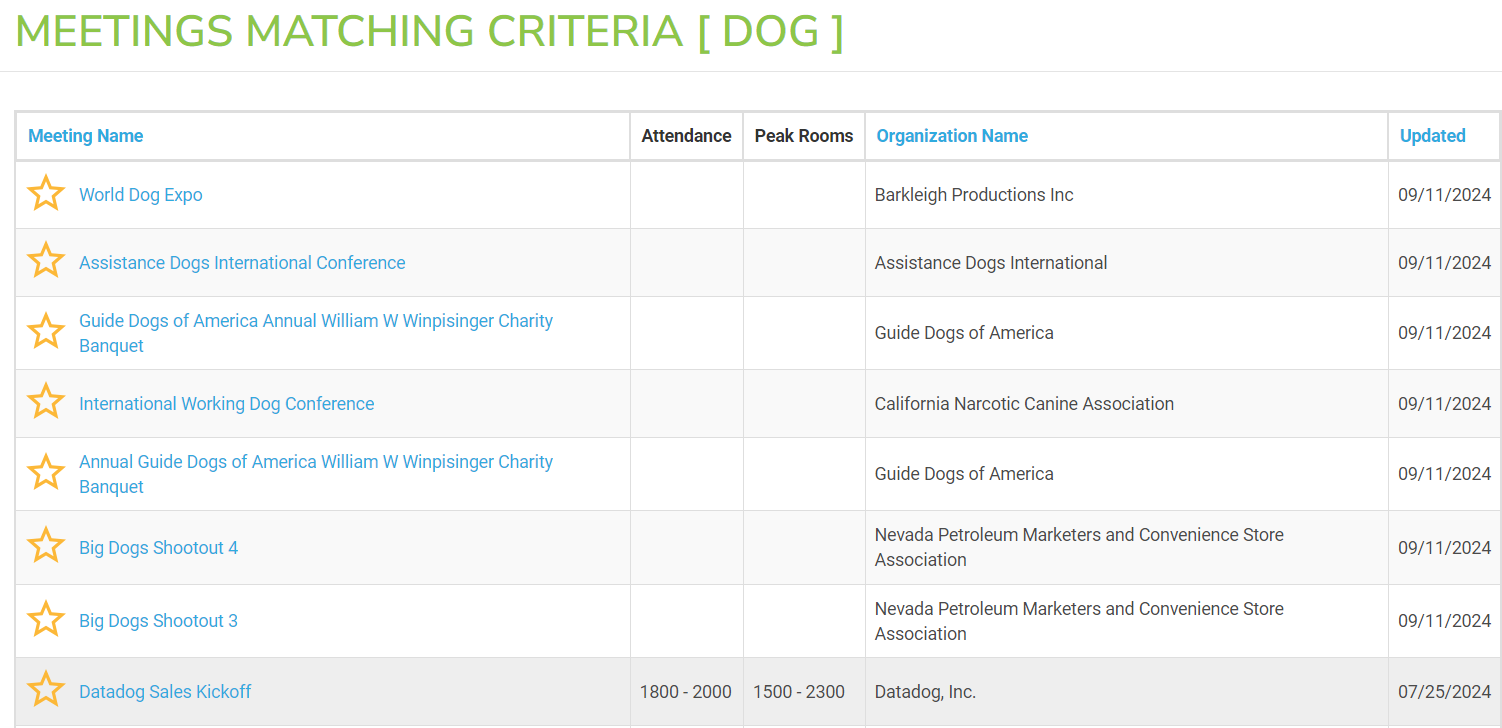Open International Working Dog Conference details
Viewport: 1502px width, 728px height.
227,404
